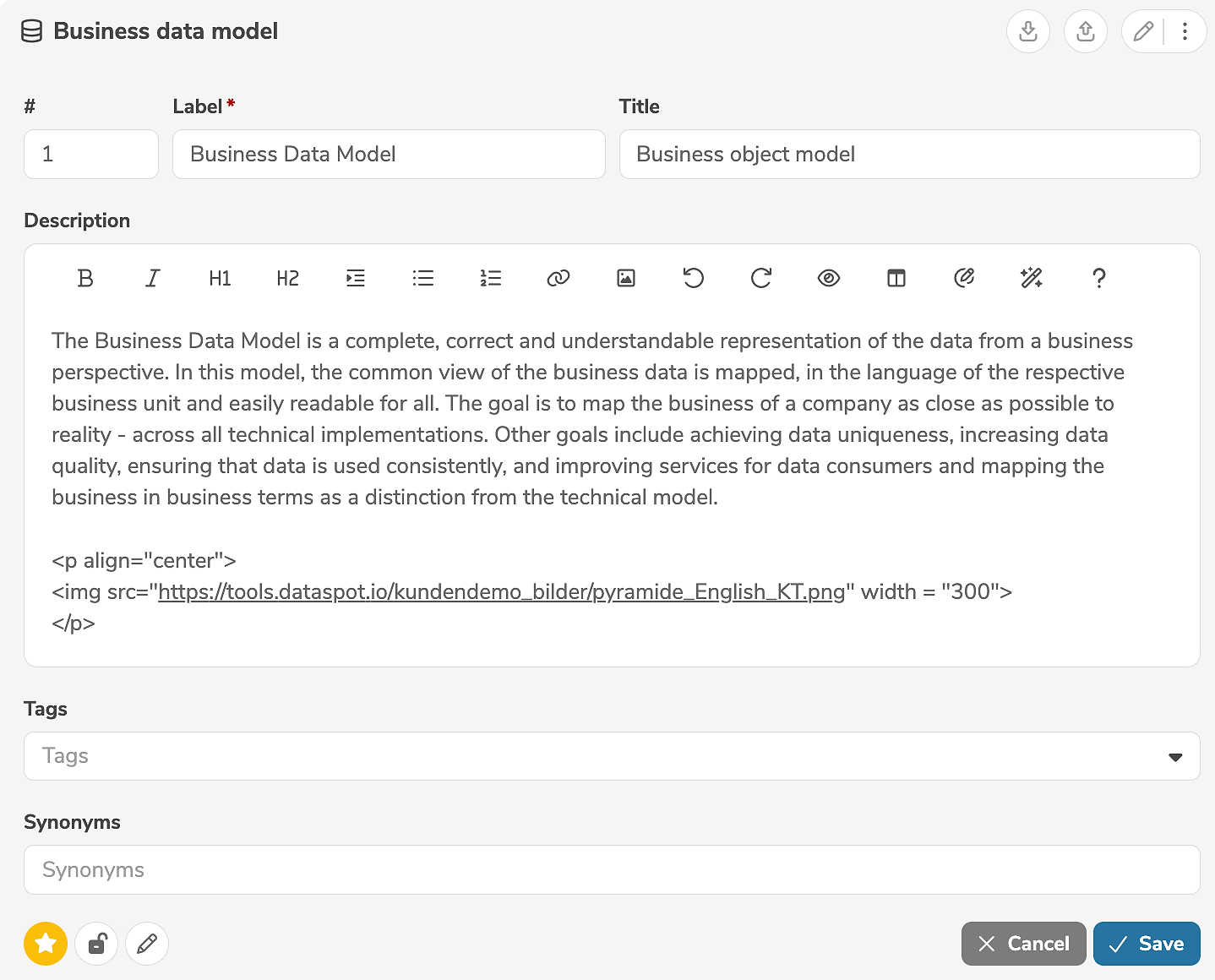This screenshot has height=980, width=1215.
Task: Toggle bold formatting in description editor
Action: tap(85, 278)
